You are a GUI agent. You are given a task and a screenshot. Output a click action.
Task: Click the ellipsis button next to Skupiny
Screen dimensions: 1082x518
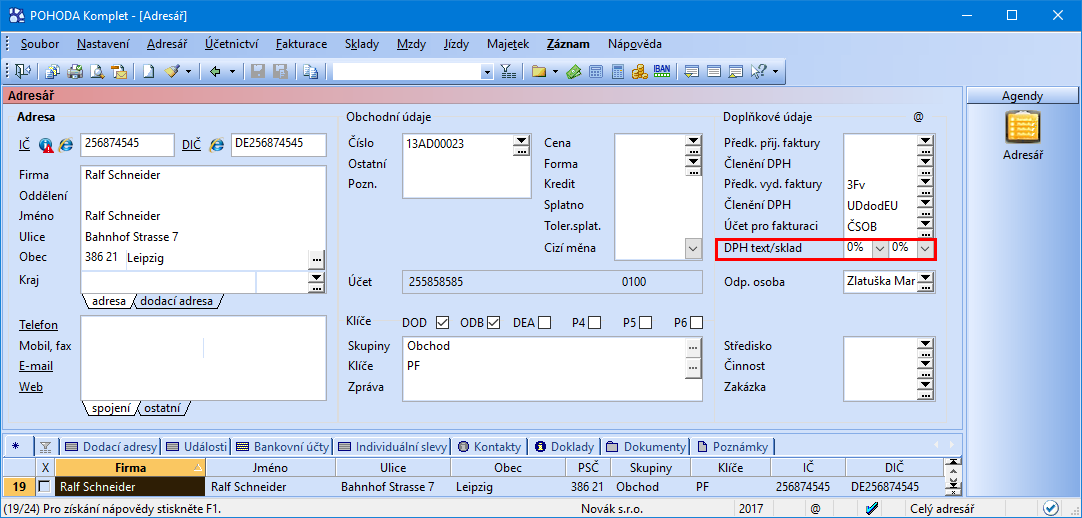click(x=691, y=346)
